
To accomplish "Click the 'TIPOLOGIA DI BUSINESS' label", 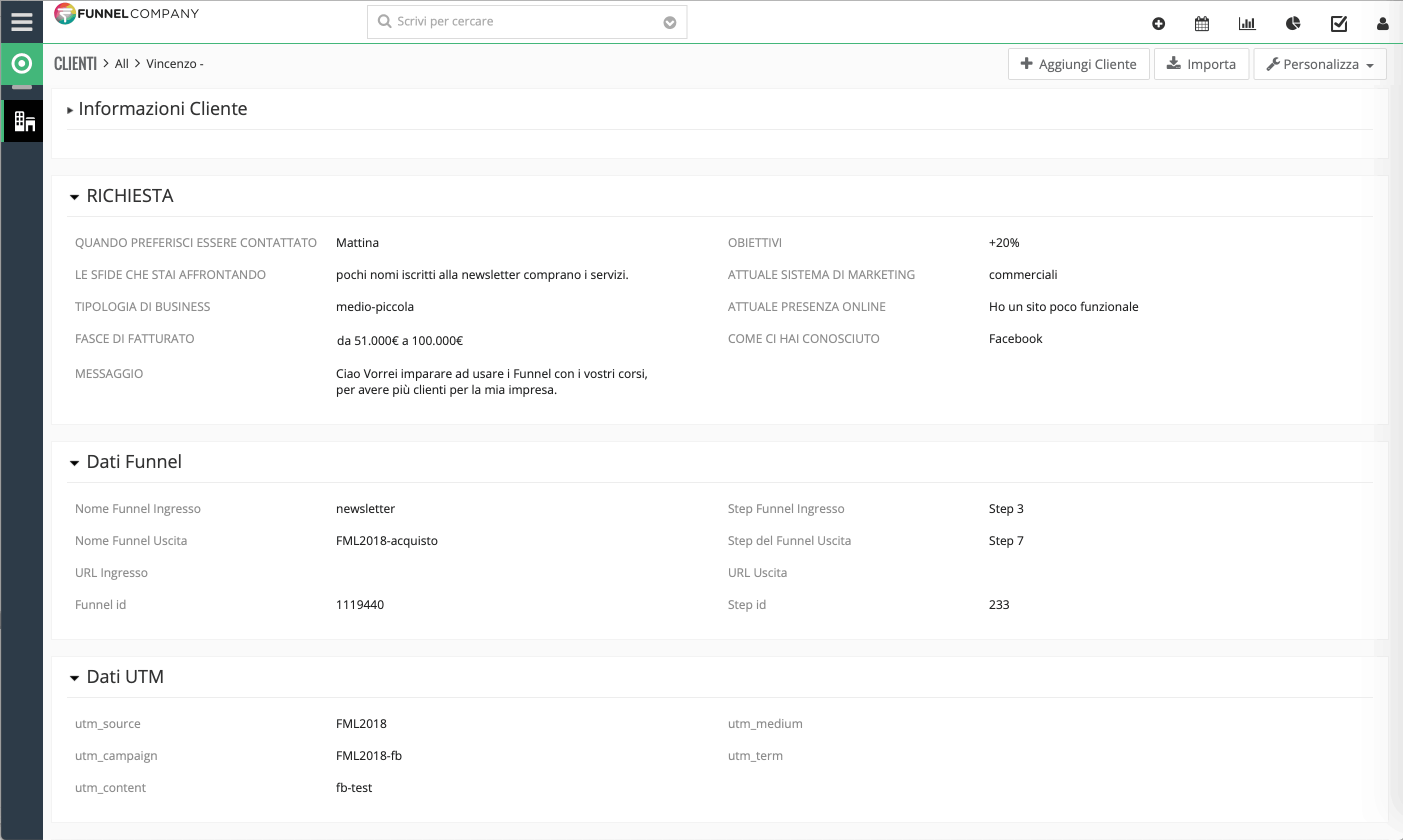I will [142, 307].
